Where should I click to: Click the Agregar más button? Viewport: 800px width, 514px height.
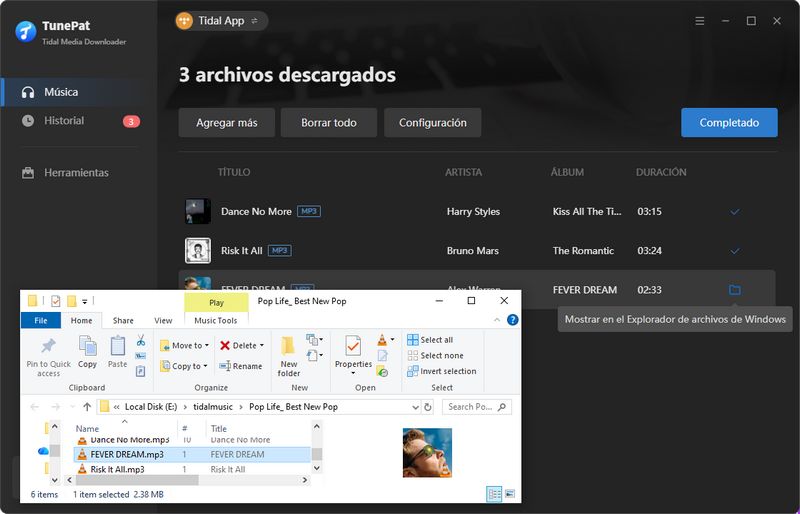pyautogui.click(x=227, y=123)
